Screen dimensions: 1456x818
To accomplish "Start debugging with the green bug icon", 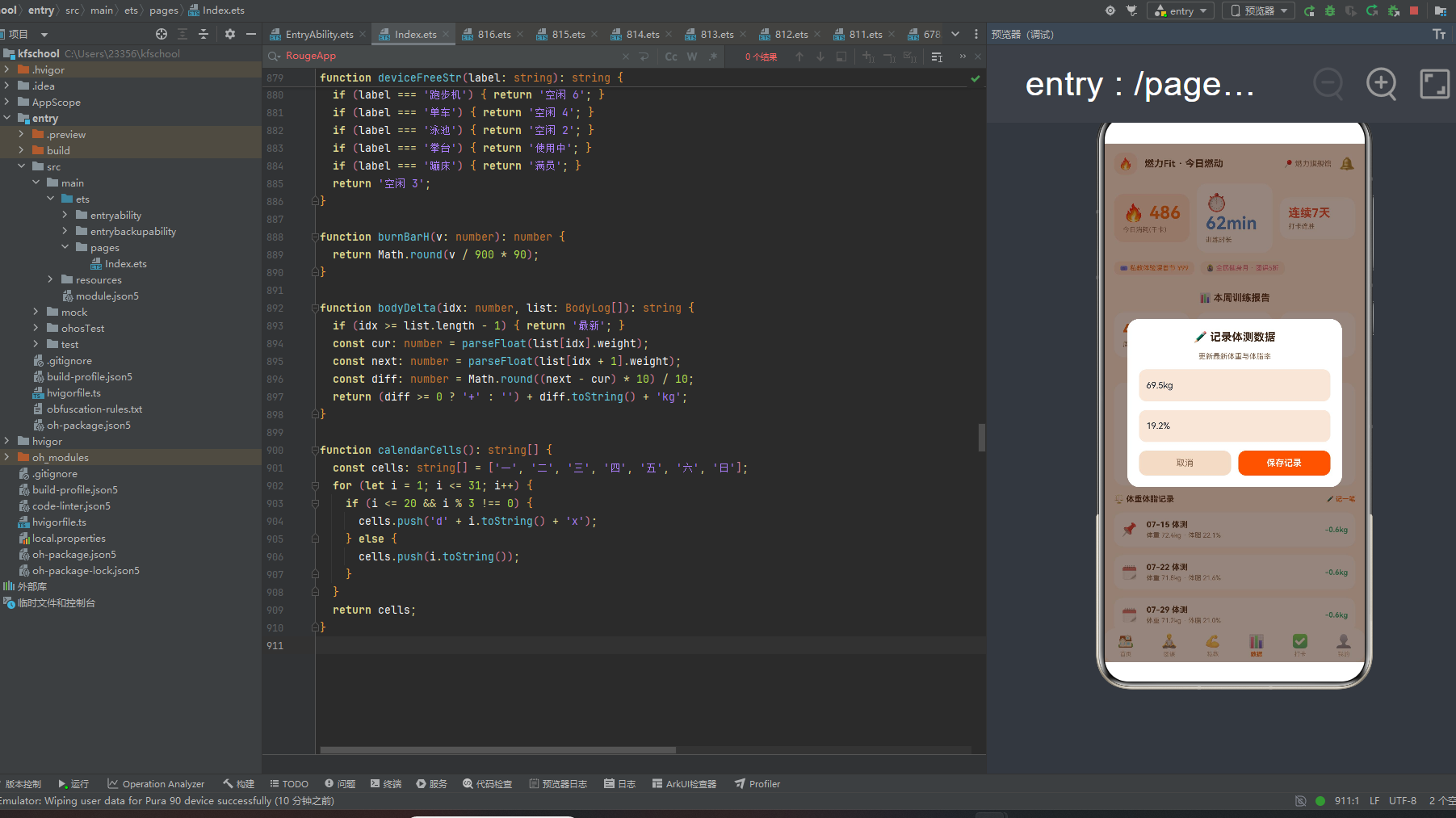I will tap(1329, 10).
